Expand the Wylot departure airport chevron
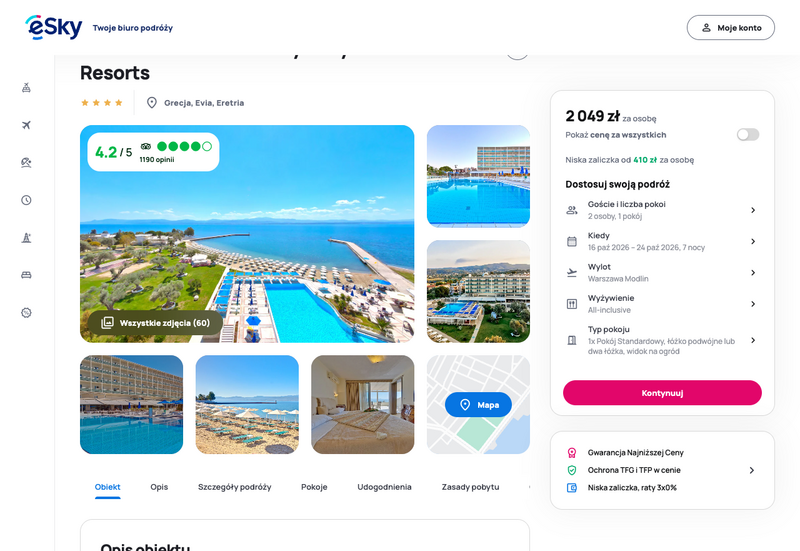 753,273
